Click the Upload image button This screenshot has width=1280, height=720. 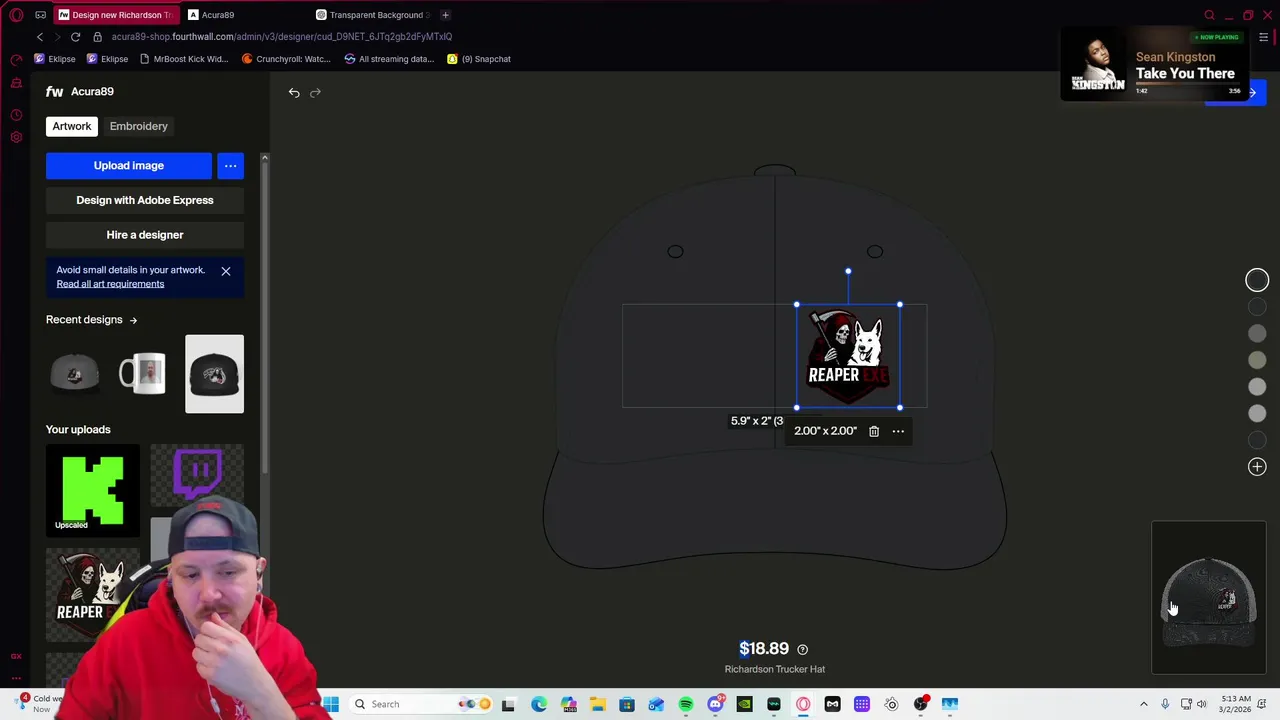pyautogui.click(x=129, y=166)
